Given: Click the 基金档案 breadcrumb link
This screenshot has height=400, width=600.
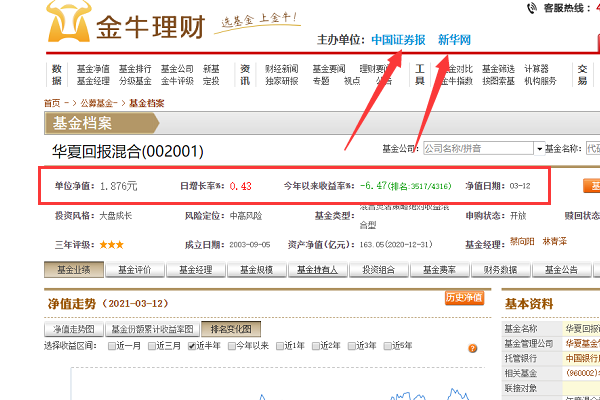Looking at the screenshot, I should [147, 103].
